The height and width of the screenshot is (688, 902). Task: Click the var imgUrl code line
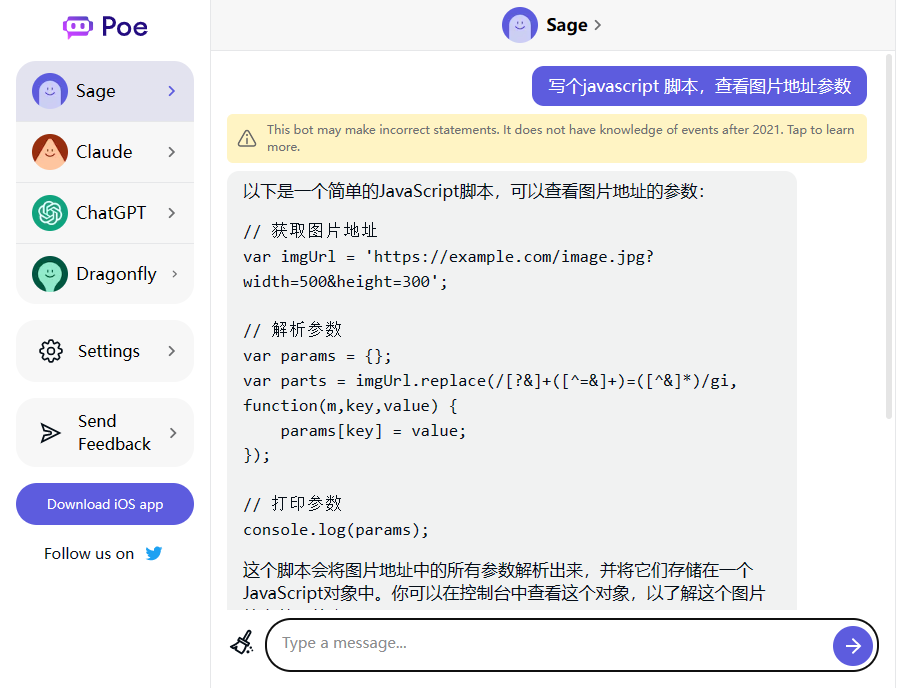pos(448,257)
